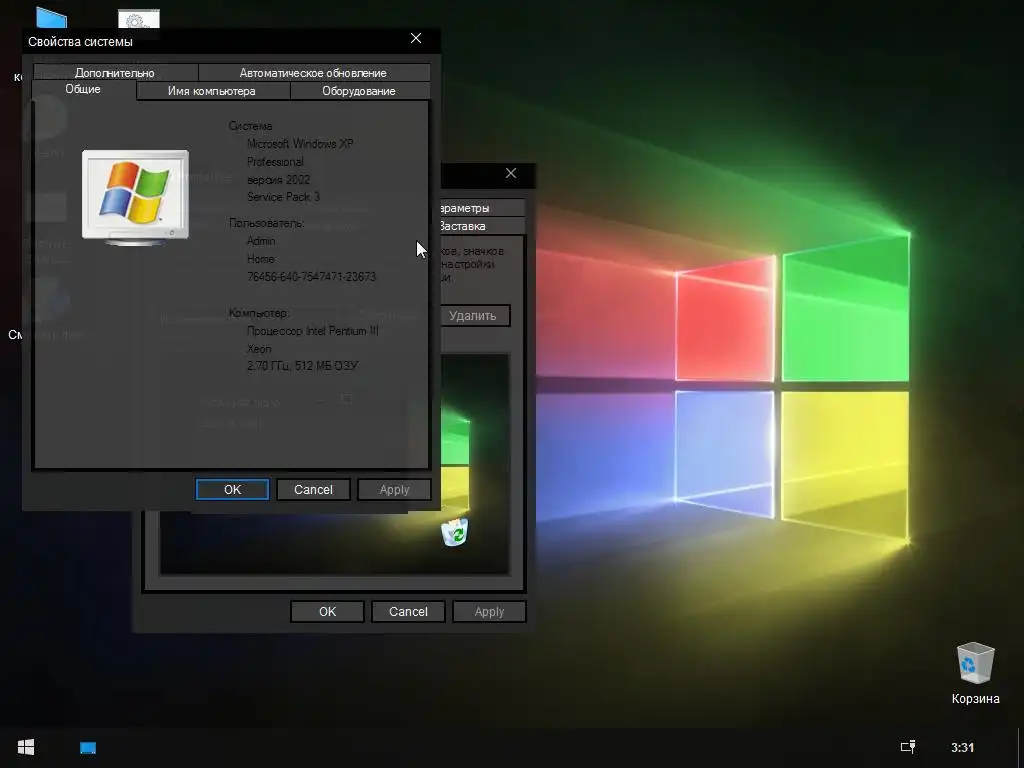Open the action center tray icon

coord(908,747)
